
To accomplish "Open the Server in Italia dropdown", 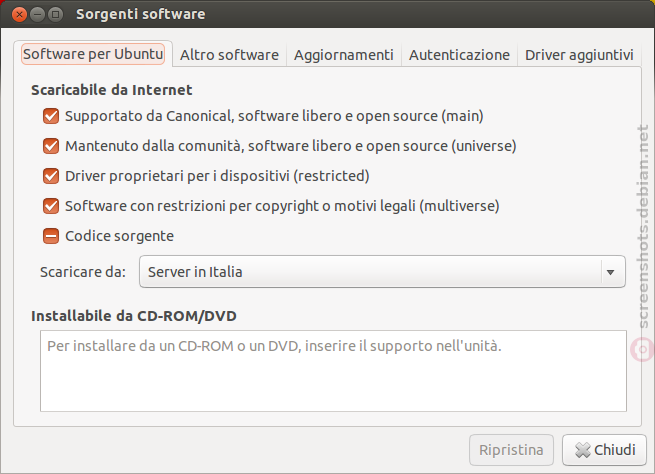I will pyautogui.click(x=382, y=272).
